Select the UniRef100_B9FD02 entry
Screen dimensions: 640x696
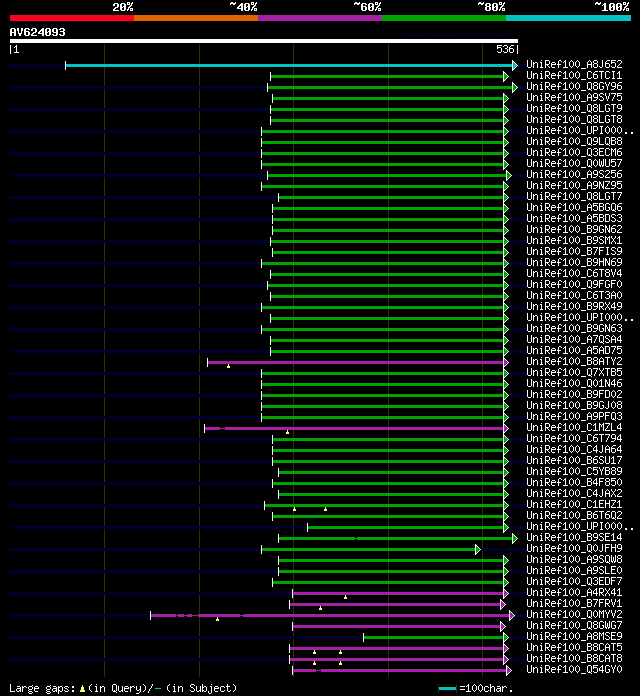coord(574,395)
